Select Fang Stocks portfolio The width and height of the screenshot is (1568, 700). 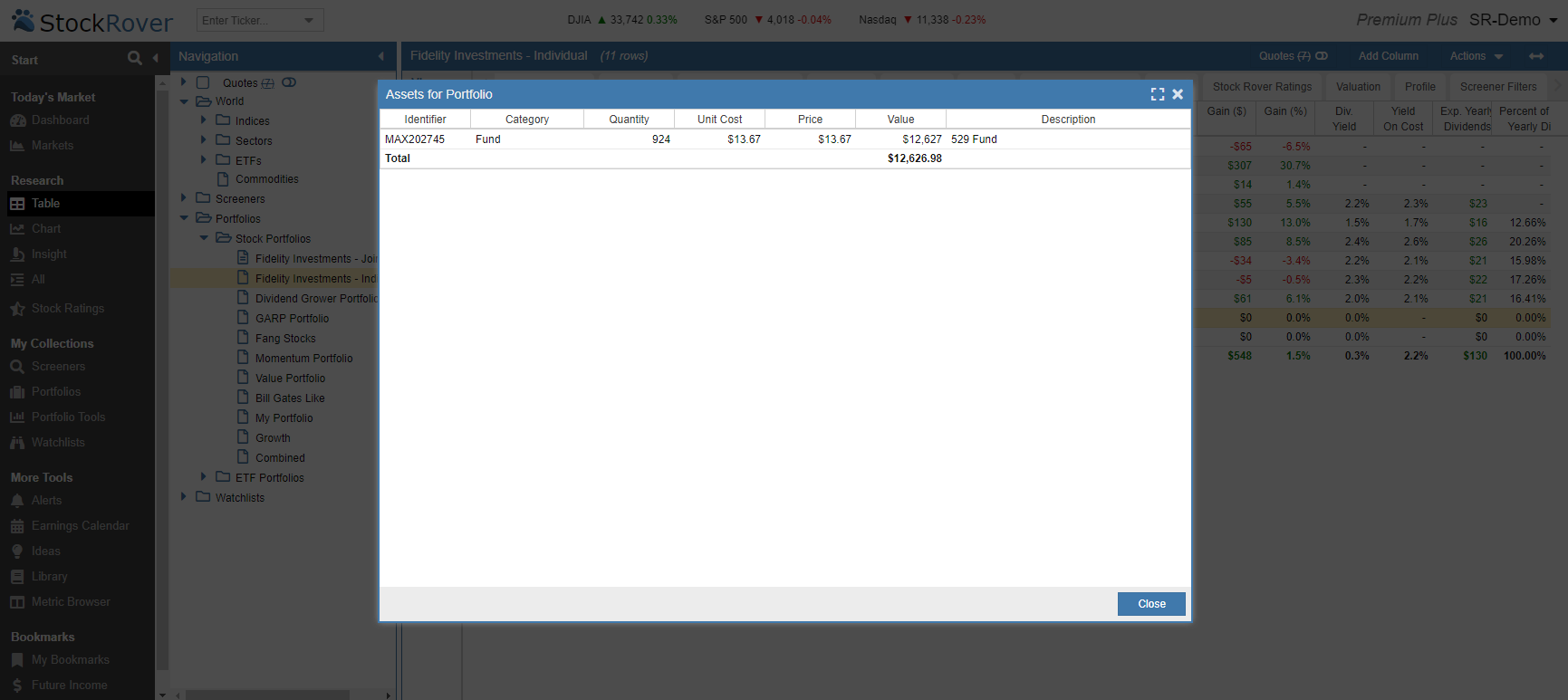tap(285, 339)
